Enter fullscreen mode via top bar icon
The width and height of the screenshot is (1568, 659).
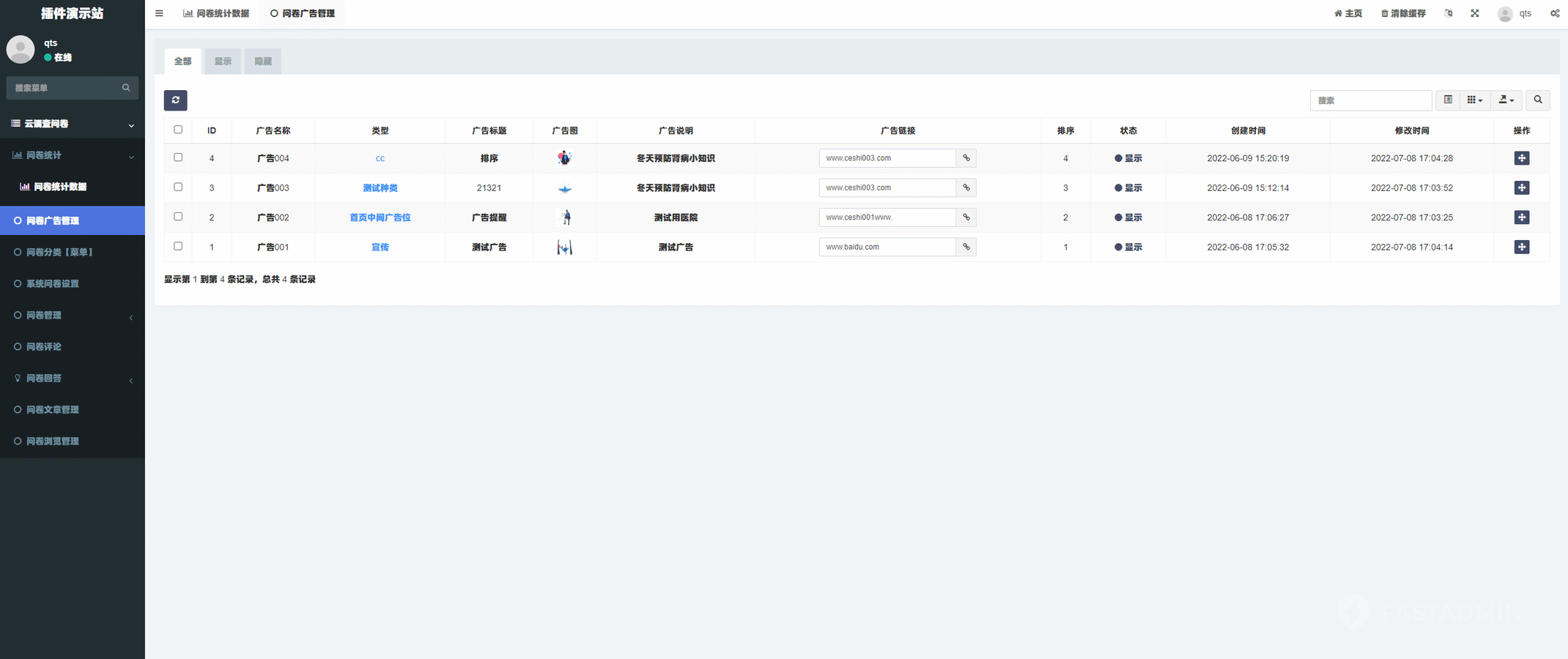coord(1474,13)
